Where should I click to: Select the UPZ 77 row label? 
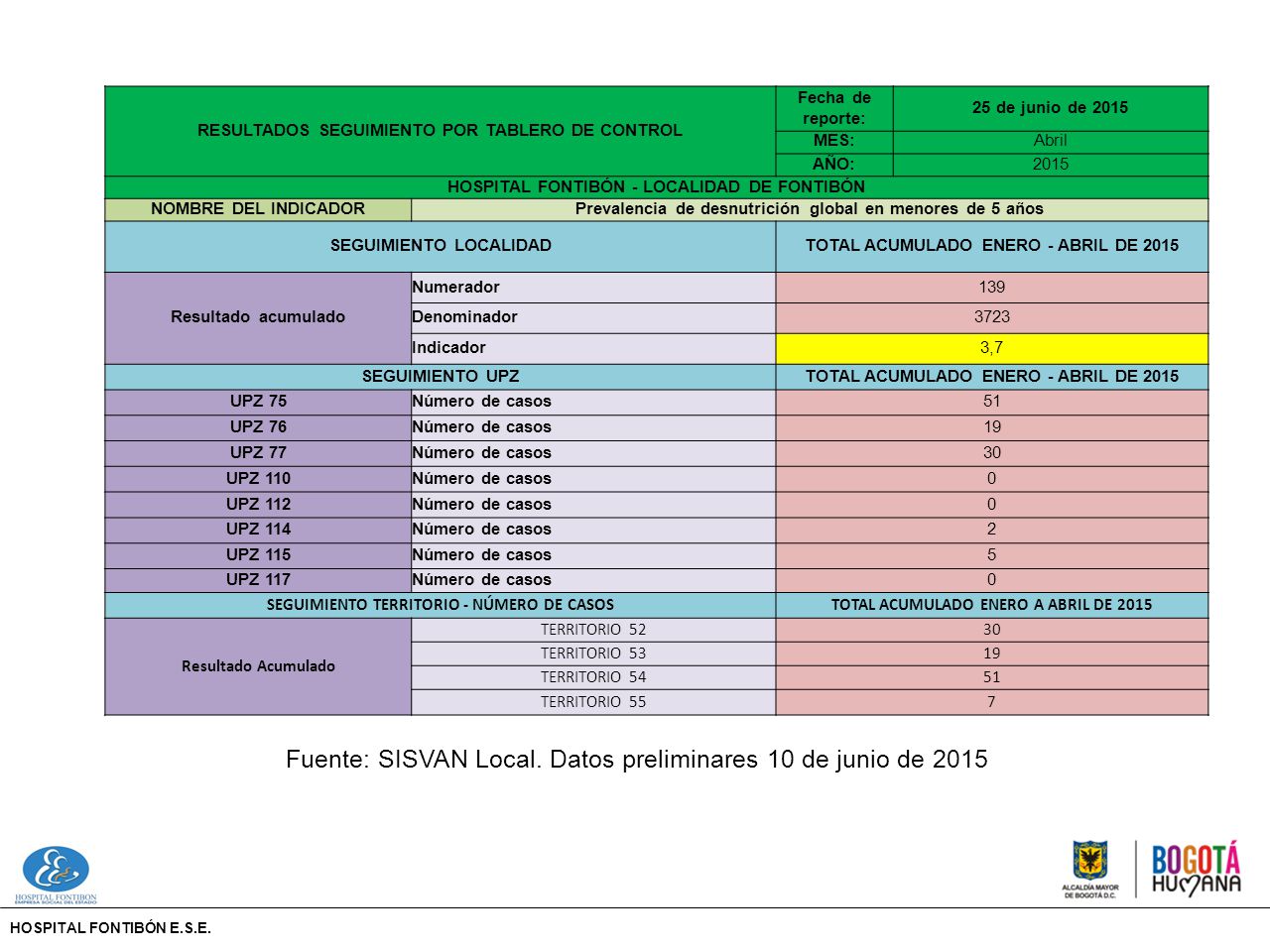pyautogui.click(x=258, y=453)
